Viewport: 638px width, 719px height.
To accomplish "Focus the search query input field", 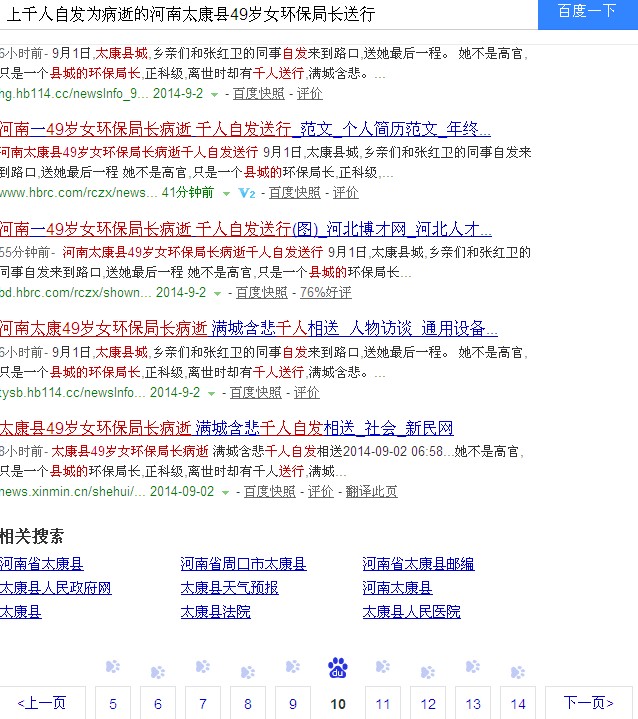I will pyautogui.click(x=269, y=14).
